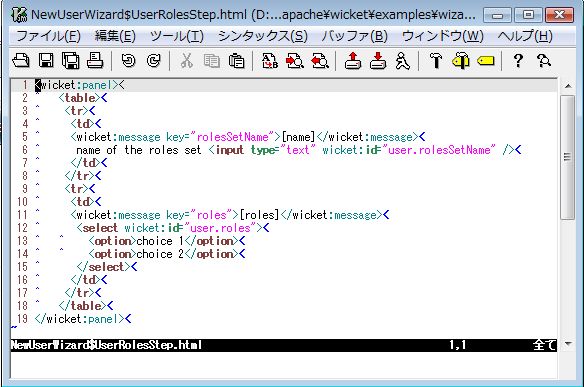Save session with downward red arrow icon
The height and width of the screenshot is (387, 584).
[x=378, y=61]
